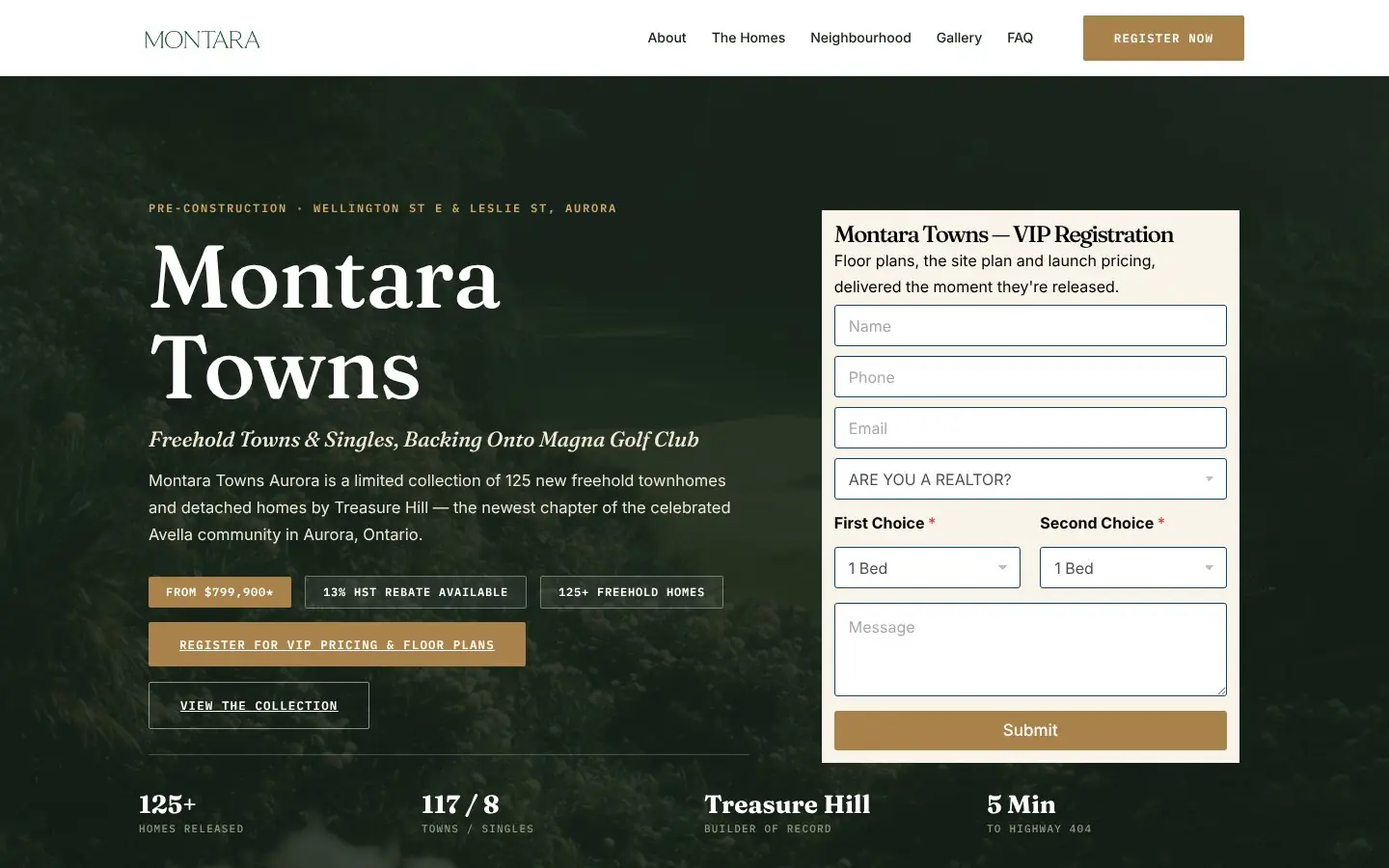This screenshot has height=868, width=1389.
Task: Click into the Message text area
Action: point(1030,649)
